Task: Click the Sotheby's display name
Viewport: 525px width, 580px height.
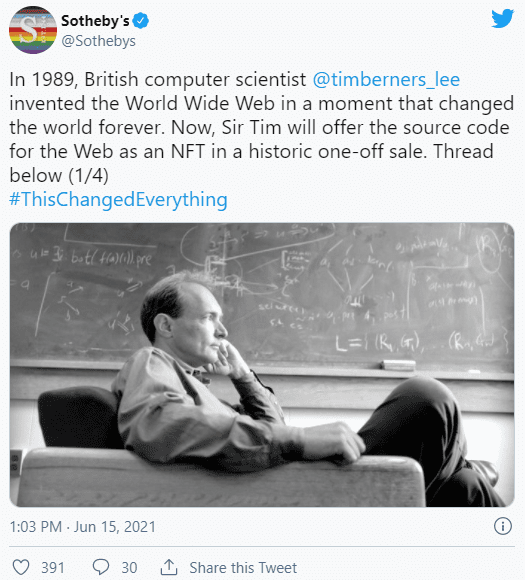Action: click(95, 21)
